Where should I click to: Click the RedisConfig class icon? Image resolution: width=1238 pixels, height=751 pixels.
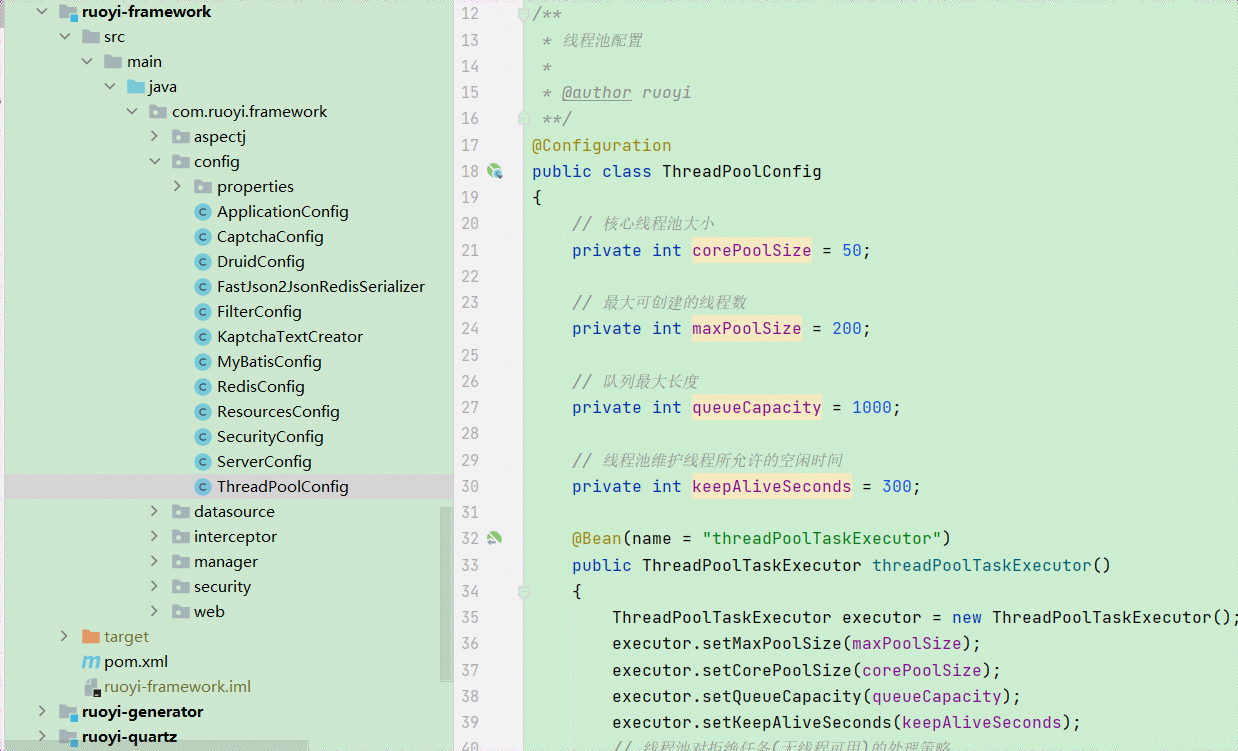[203, 387]
